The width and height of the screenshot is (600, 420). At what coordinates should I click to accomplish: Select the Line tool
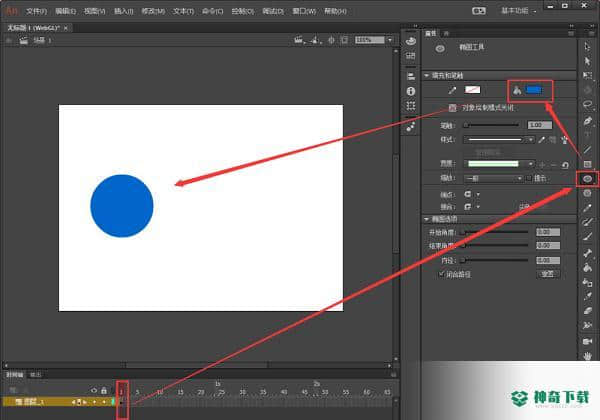pos(587,149)
